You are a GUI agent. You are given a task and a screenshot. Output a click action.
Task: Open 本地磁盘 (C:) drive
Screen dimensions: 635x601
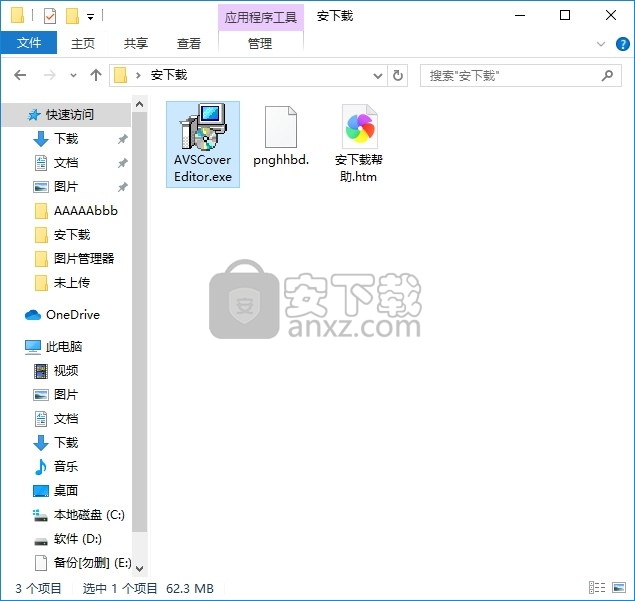click(x=89, y=515)
